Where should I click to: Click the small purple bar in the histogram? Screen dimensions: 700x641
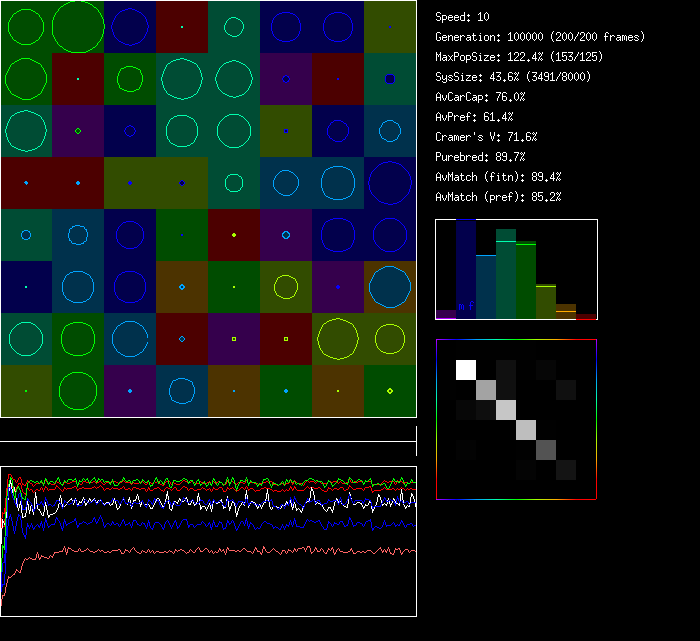click(x=445, y=314)
